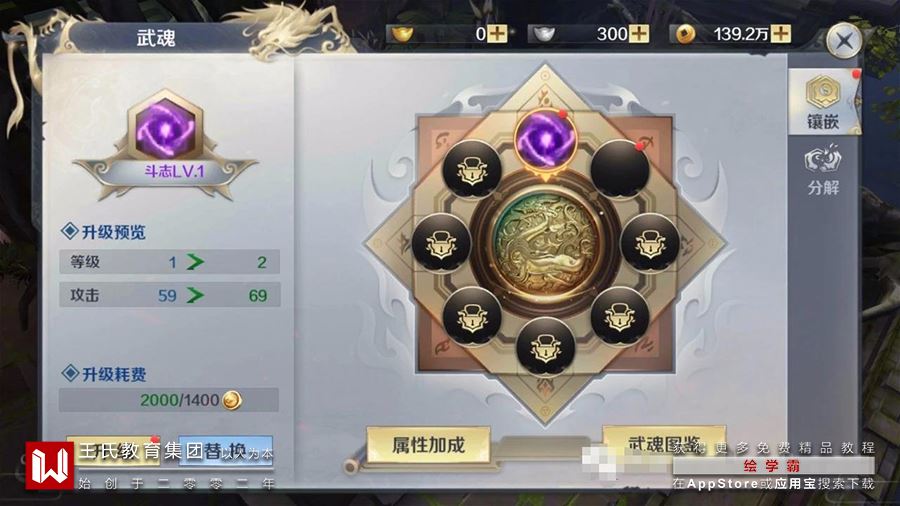Screen dimensions: 900x506
Task: Switch to the 分解 decompose tab
Action: (x=824, y=170)
